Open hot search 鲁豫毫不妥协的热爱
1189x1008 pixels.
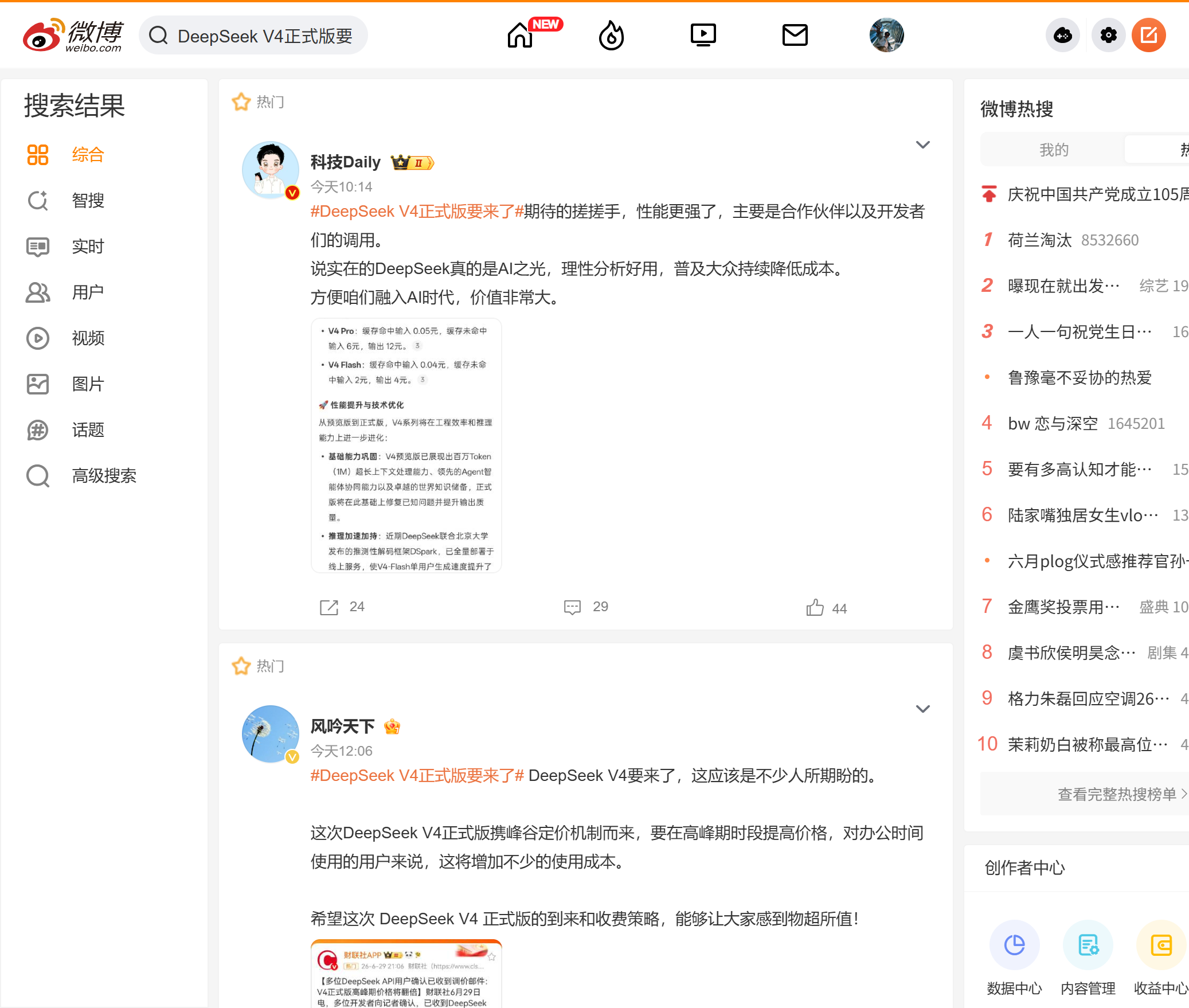coord(1080,378)
